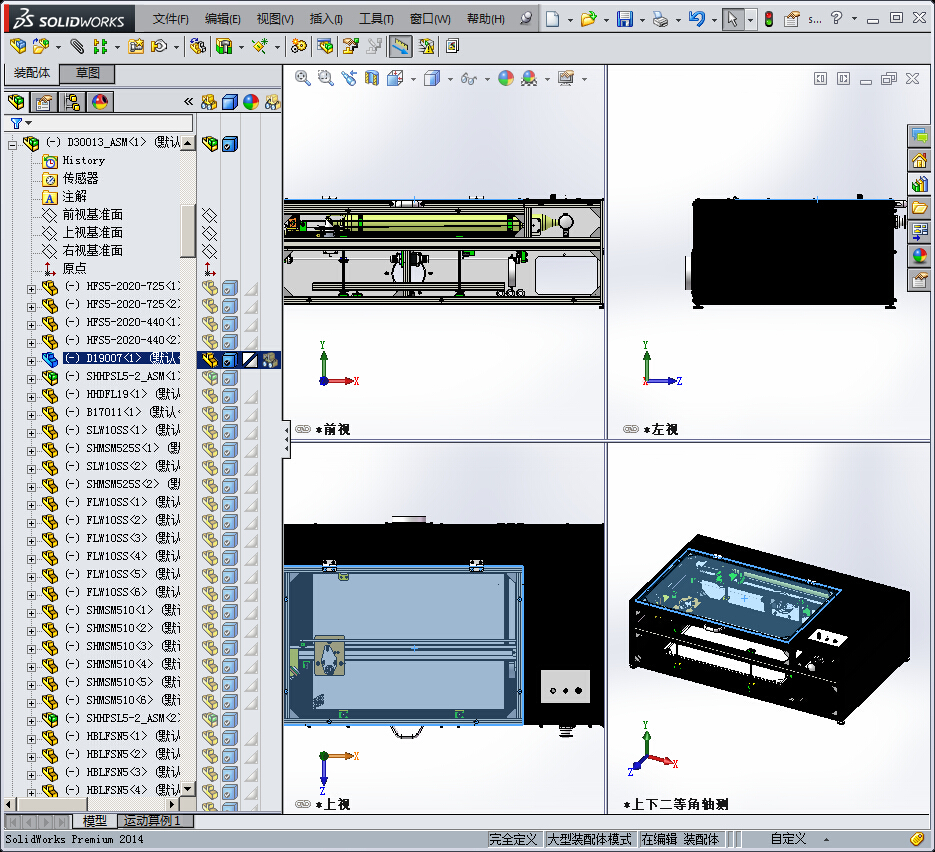
Task: Click the New document icon
Action: coord(553,19)
